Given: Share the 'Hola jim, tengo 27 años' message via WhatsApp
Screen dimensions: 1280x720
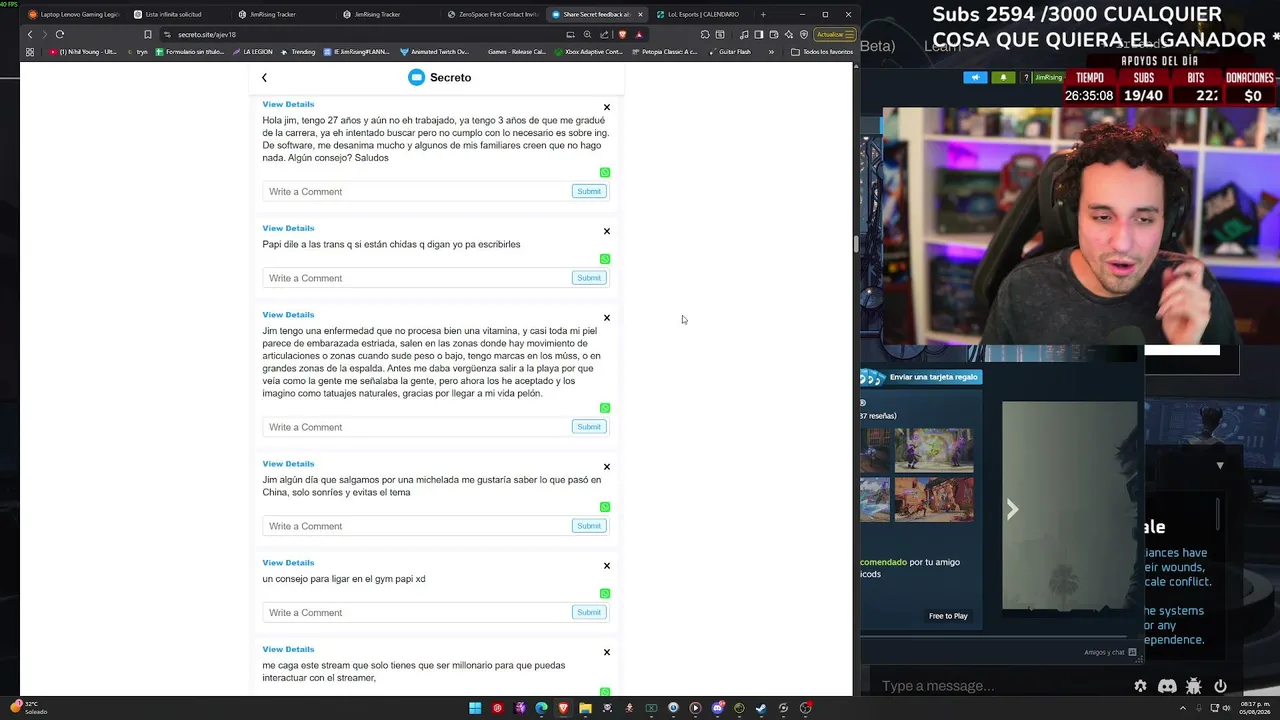Looking at the screenshot, I should click(x=605, y=173).
